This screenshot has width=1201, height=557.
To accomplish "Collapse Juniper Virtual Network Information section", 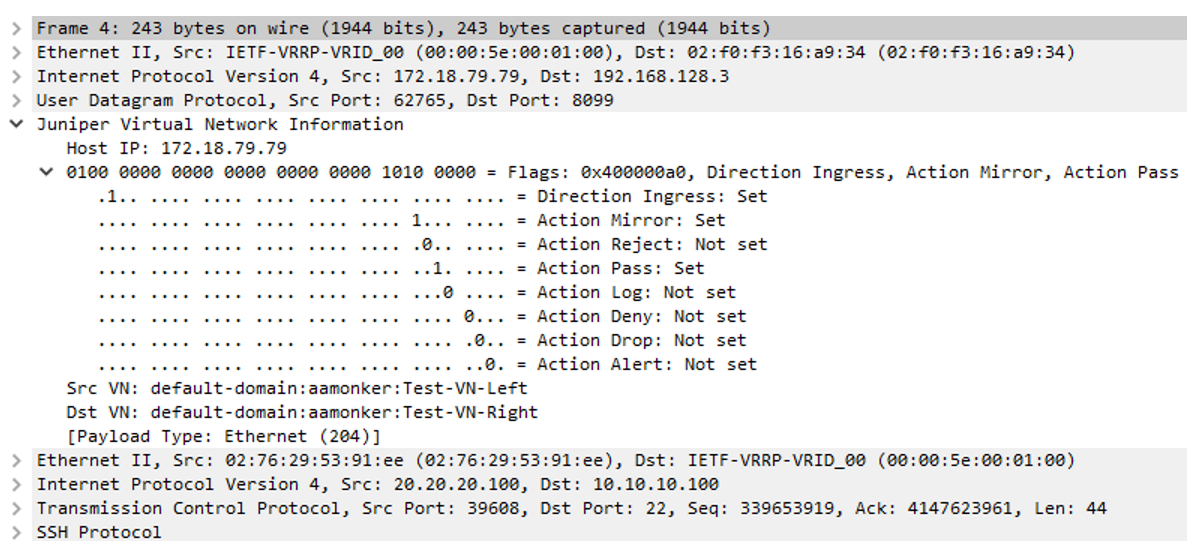I will tap(16, 124).
